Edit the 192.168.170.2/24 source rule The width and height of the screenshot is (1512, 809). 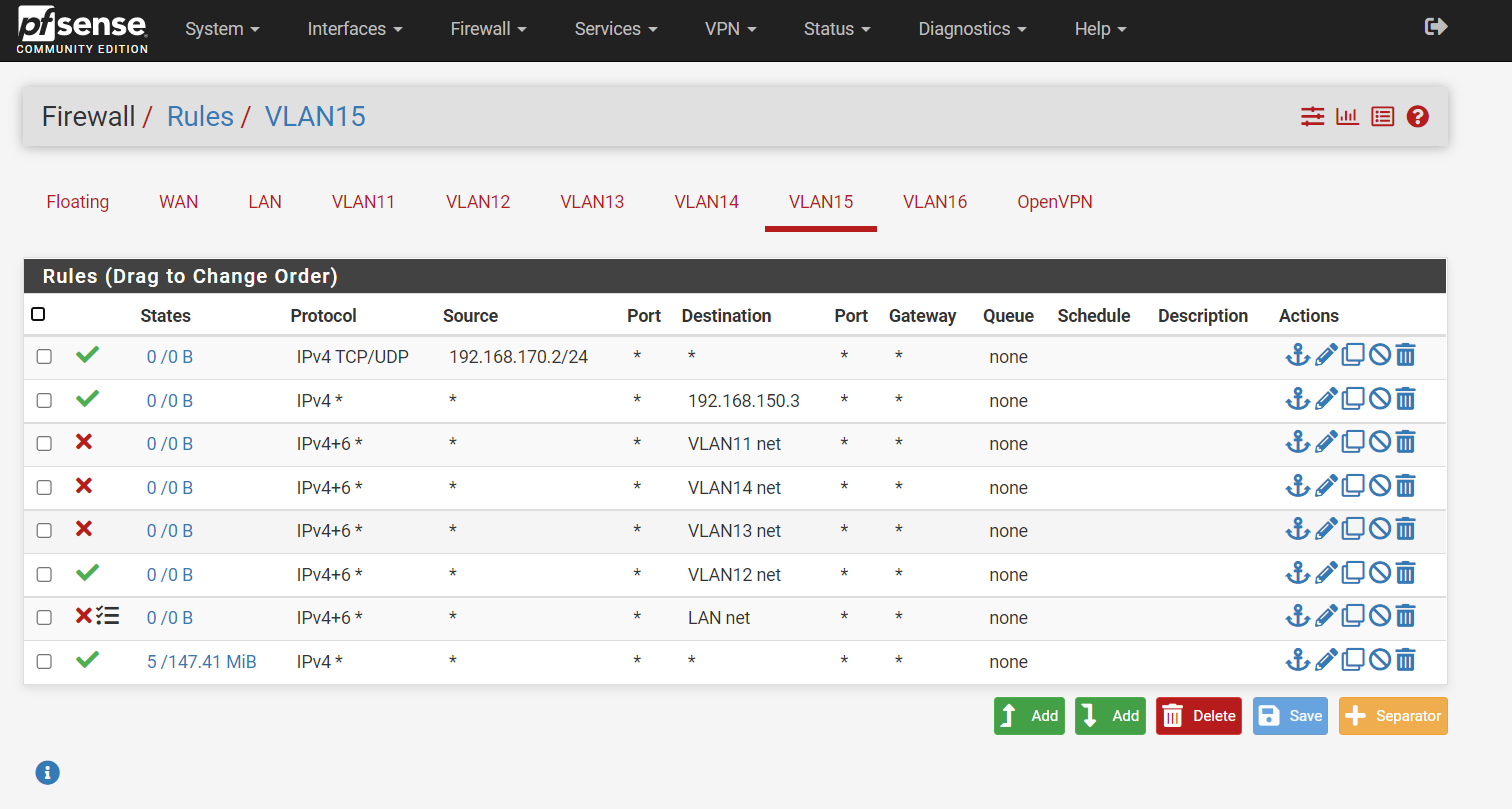(1326, 355)
